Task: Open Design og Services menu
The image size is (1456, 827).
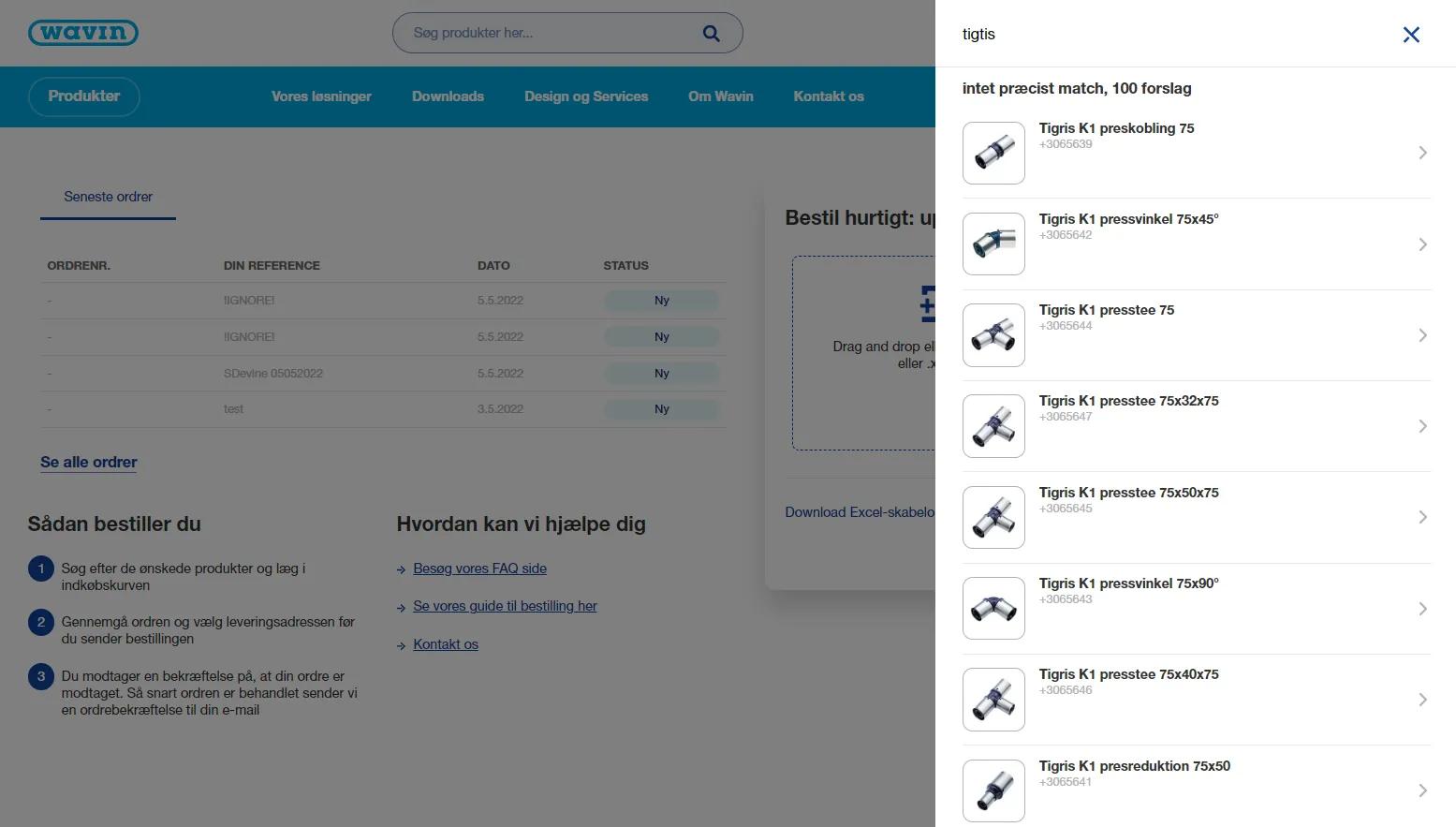Action: click(586, 96)
